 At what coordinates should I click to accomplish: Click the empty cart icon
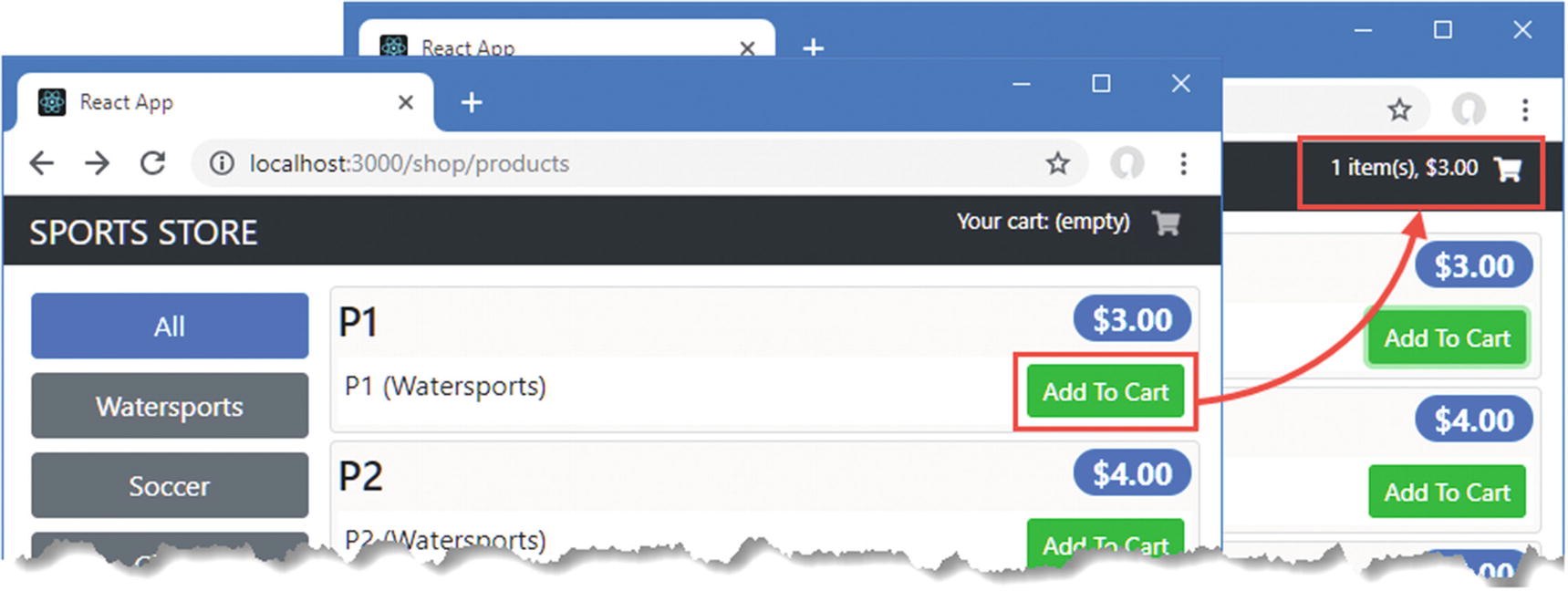click(1166, 223)
